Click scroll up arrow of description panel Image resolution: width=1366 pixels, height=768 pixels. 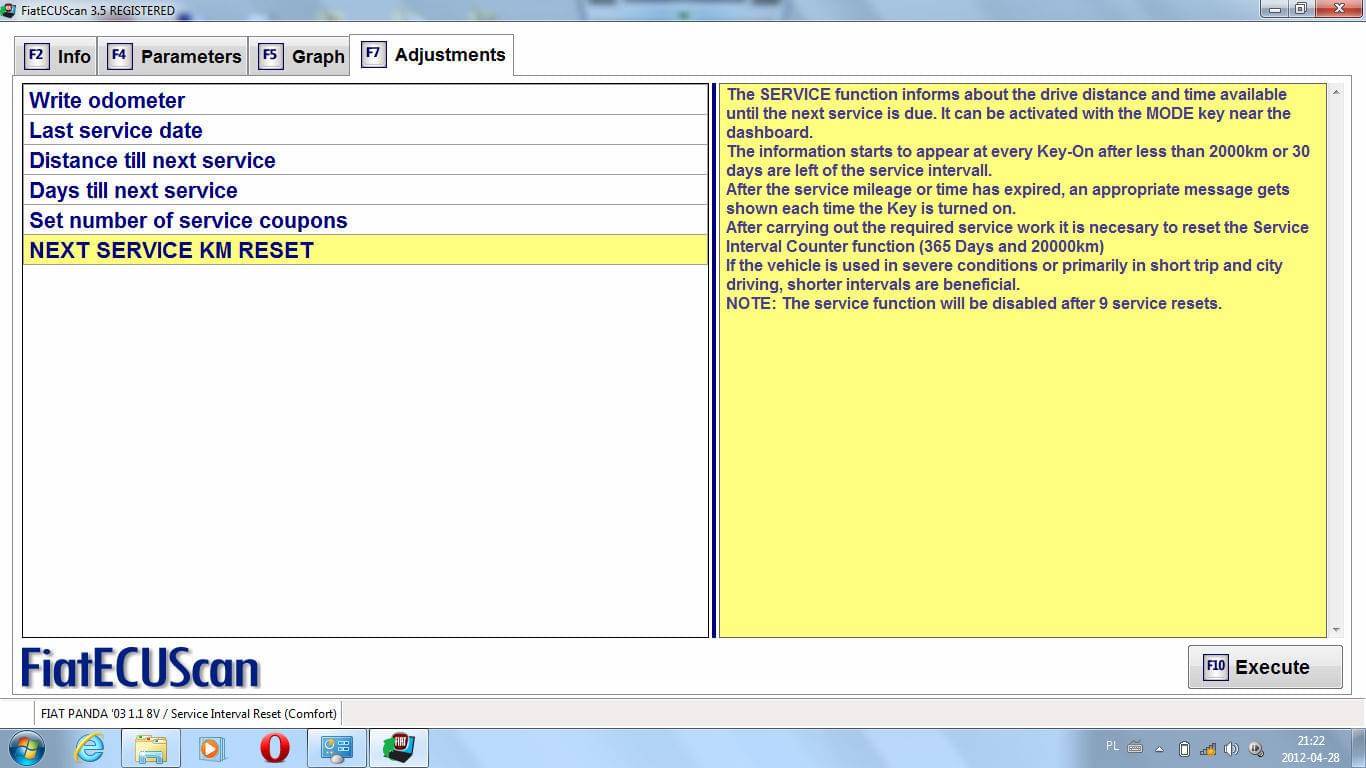(1336, 93)
